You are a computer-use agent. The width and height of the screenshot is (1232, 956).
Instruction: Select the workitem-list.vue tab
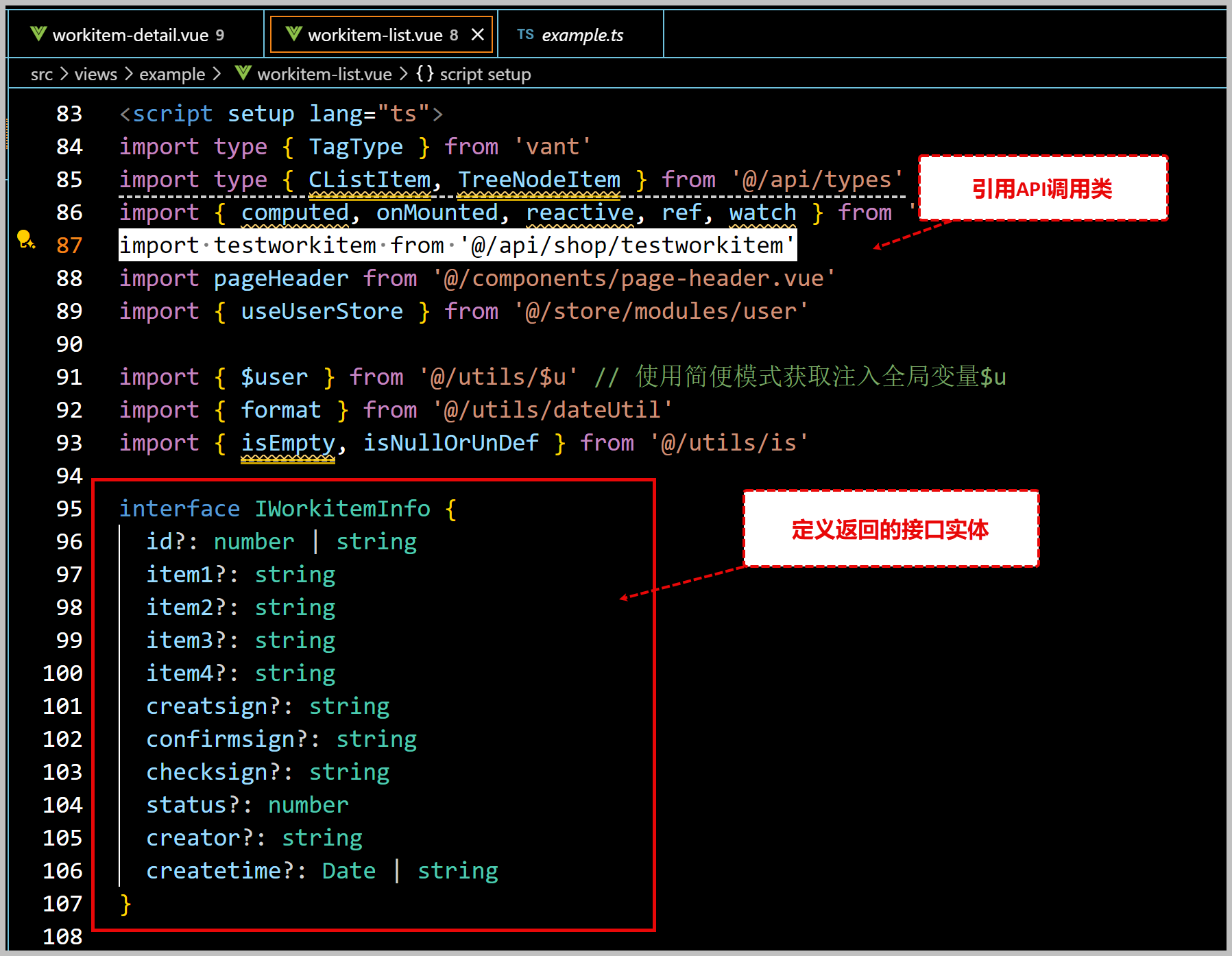[382, 34]
